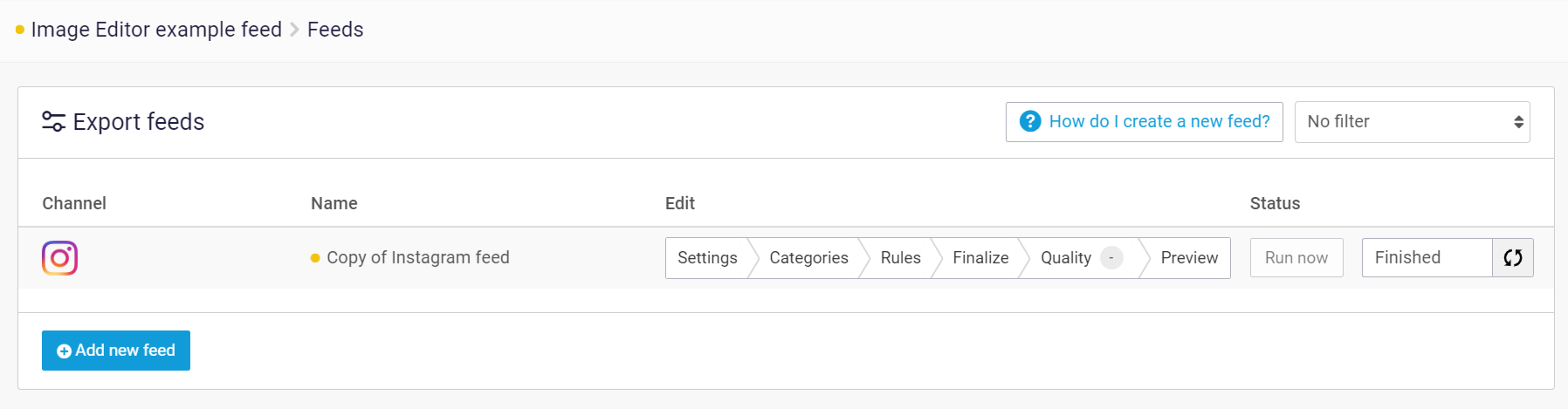The image size is (1568, 409).
Task: Open the No filter dropdown
Action: [1412, 122]
